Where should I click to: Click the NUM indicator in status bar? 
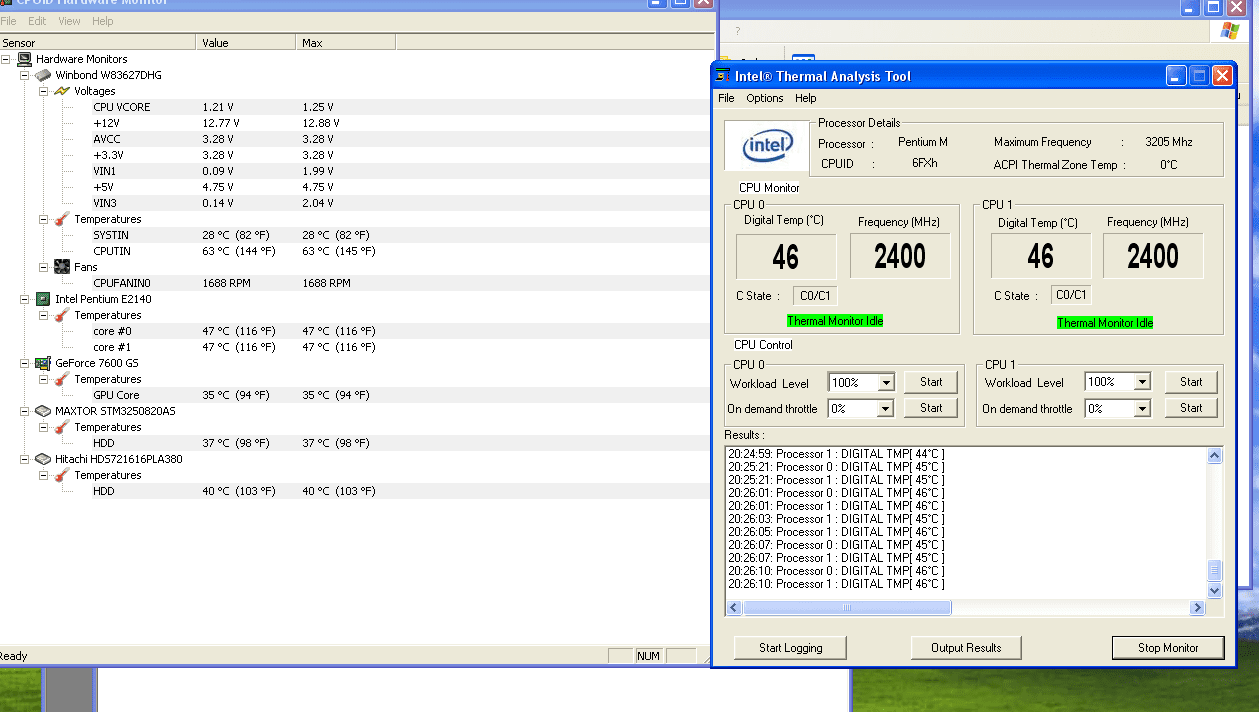tap(649, 656)
